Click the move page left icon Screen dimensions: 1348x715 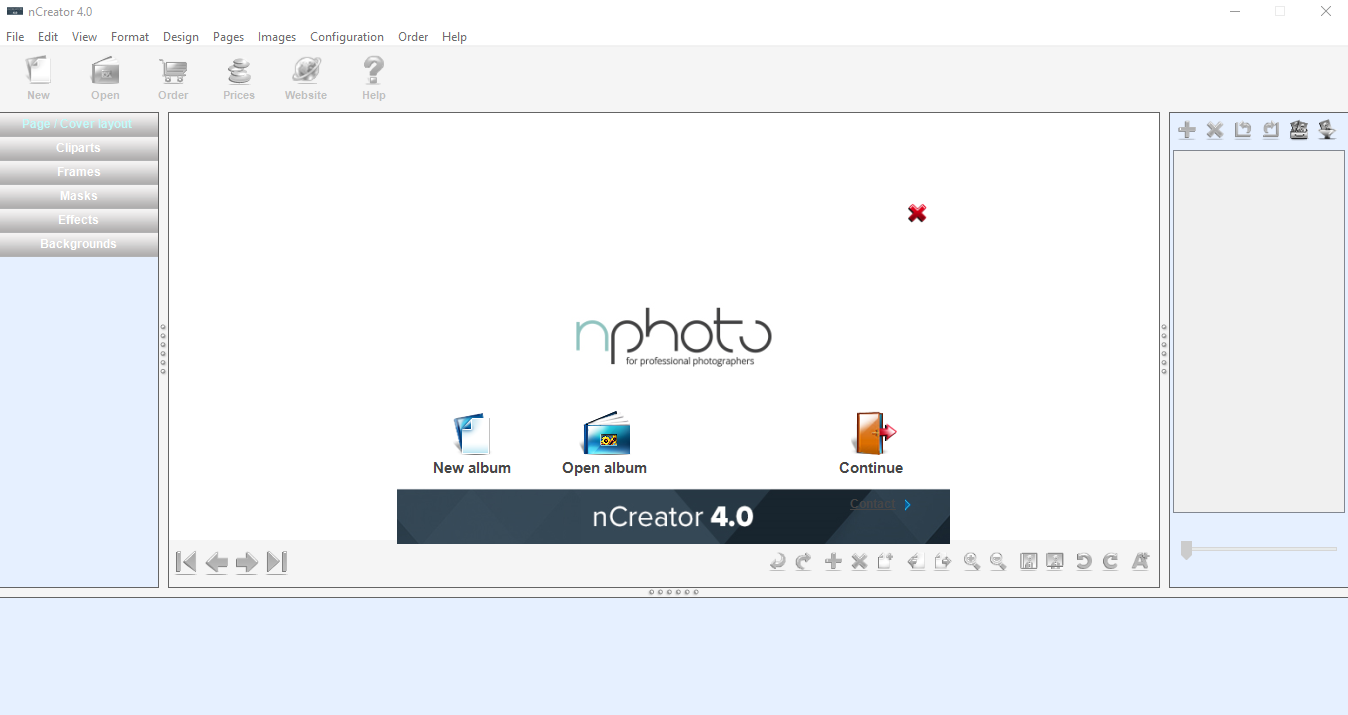coord(915,562)
